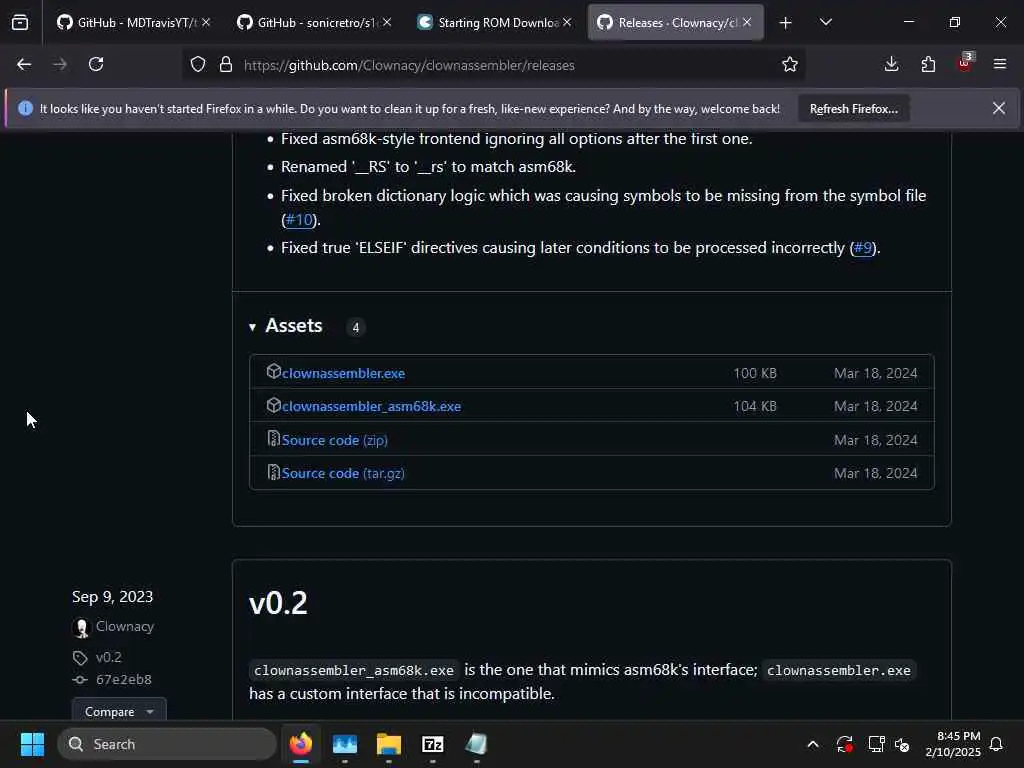This screenshot has width=1024, height=768.
Task: Open the Clownacy author profile link
Action: pos(125,627)
